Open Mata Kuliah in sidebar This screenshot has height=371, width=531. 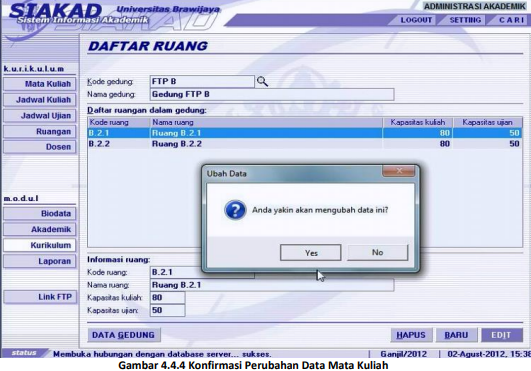point(40,84)
